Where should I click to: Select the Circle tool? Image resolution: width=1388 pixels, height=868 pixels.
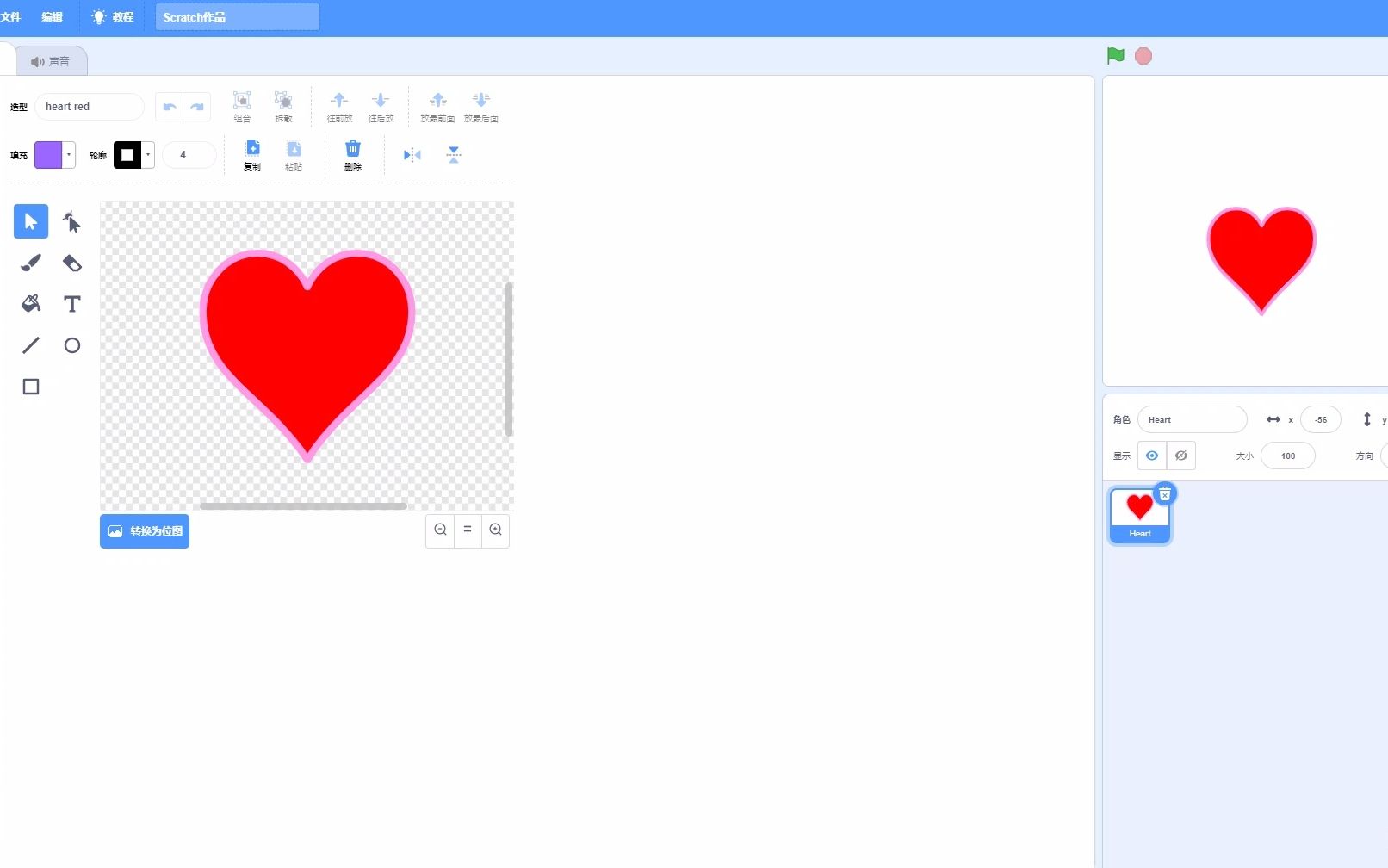click(x=72, y=345)
